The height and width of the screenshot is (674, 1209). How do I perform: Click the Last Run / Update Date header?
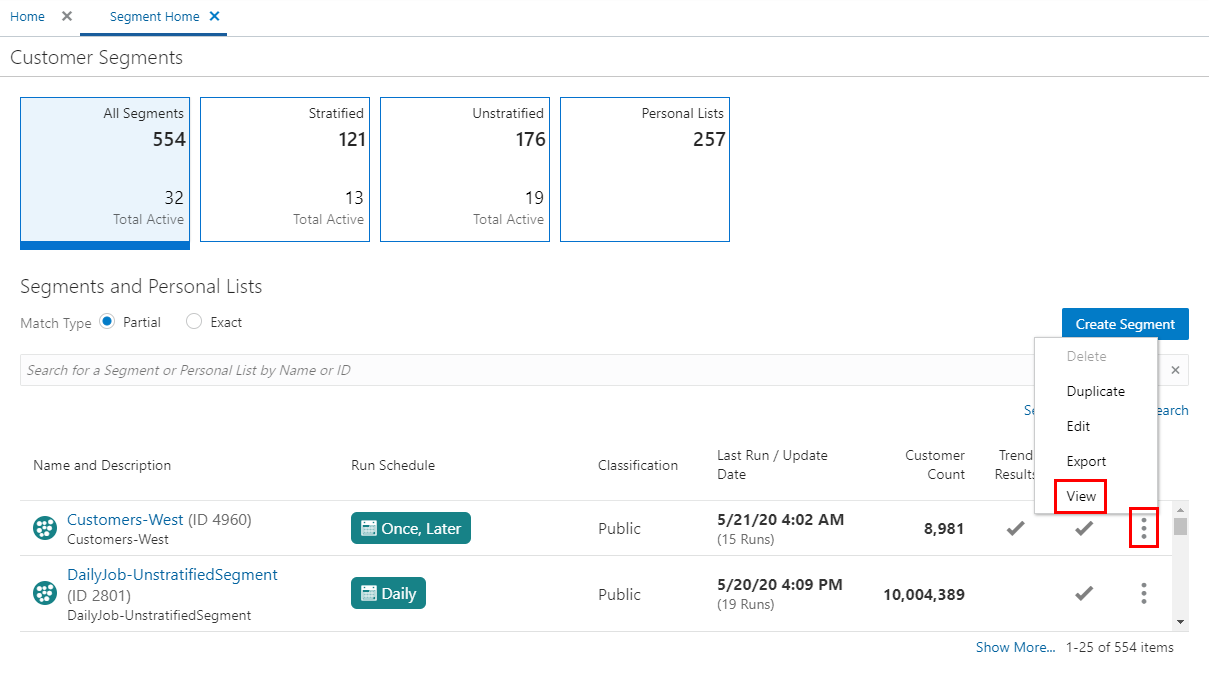coord(772,465)
